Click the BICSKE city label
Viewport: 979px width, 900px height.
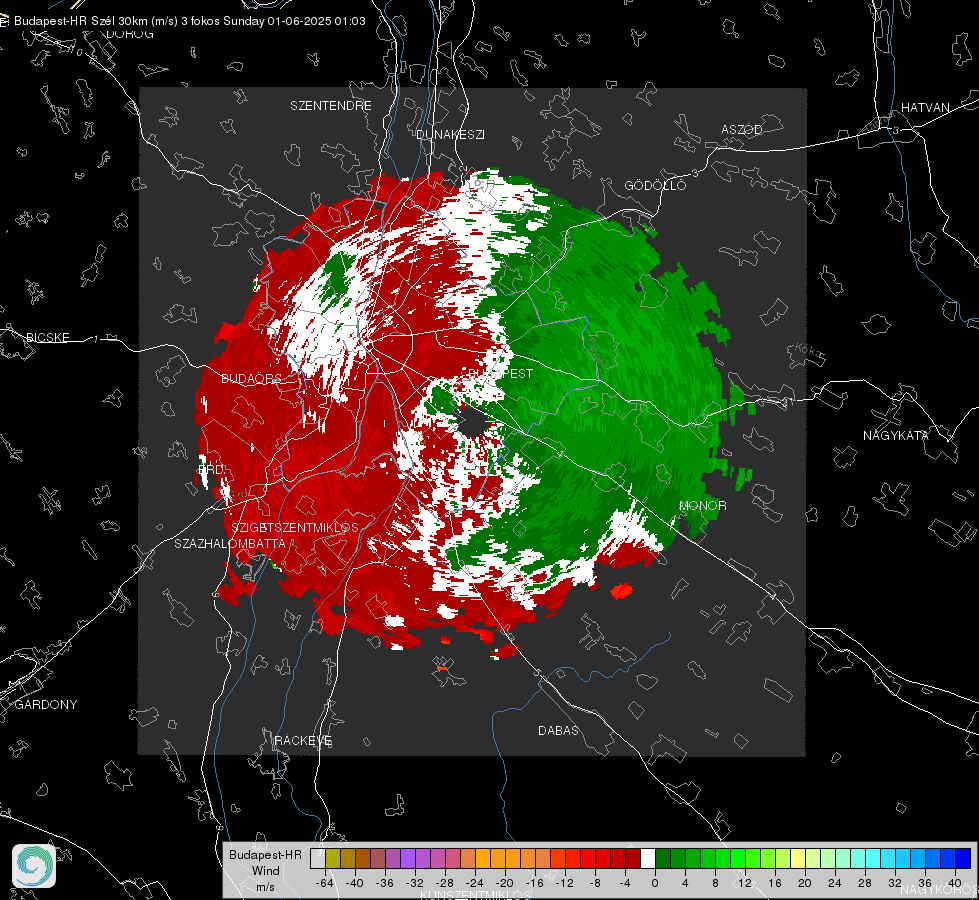click(48, 338)
